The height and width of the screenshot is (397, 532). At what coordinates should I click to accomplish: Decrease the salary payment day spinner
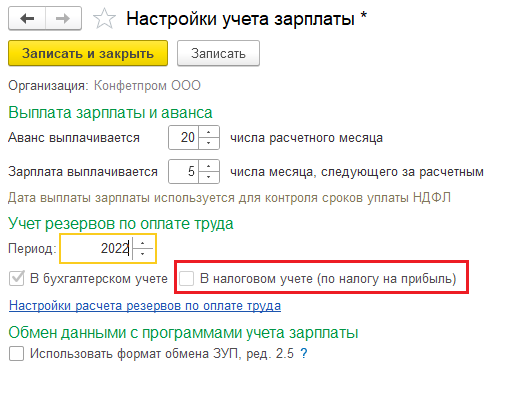[x=209, y=177]
